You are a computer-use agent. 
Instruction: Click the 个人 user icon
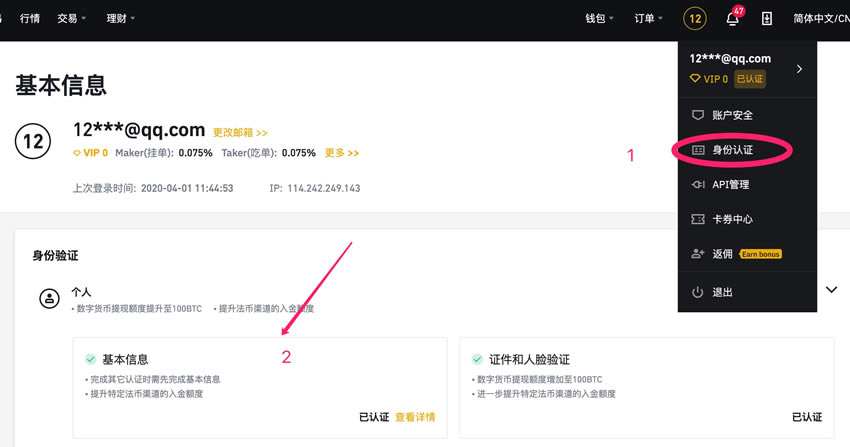point(47,298)
